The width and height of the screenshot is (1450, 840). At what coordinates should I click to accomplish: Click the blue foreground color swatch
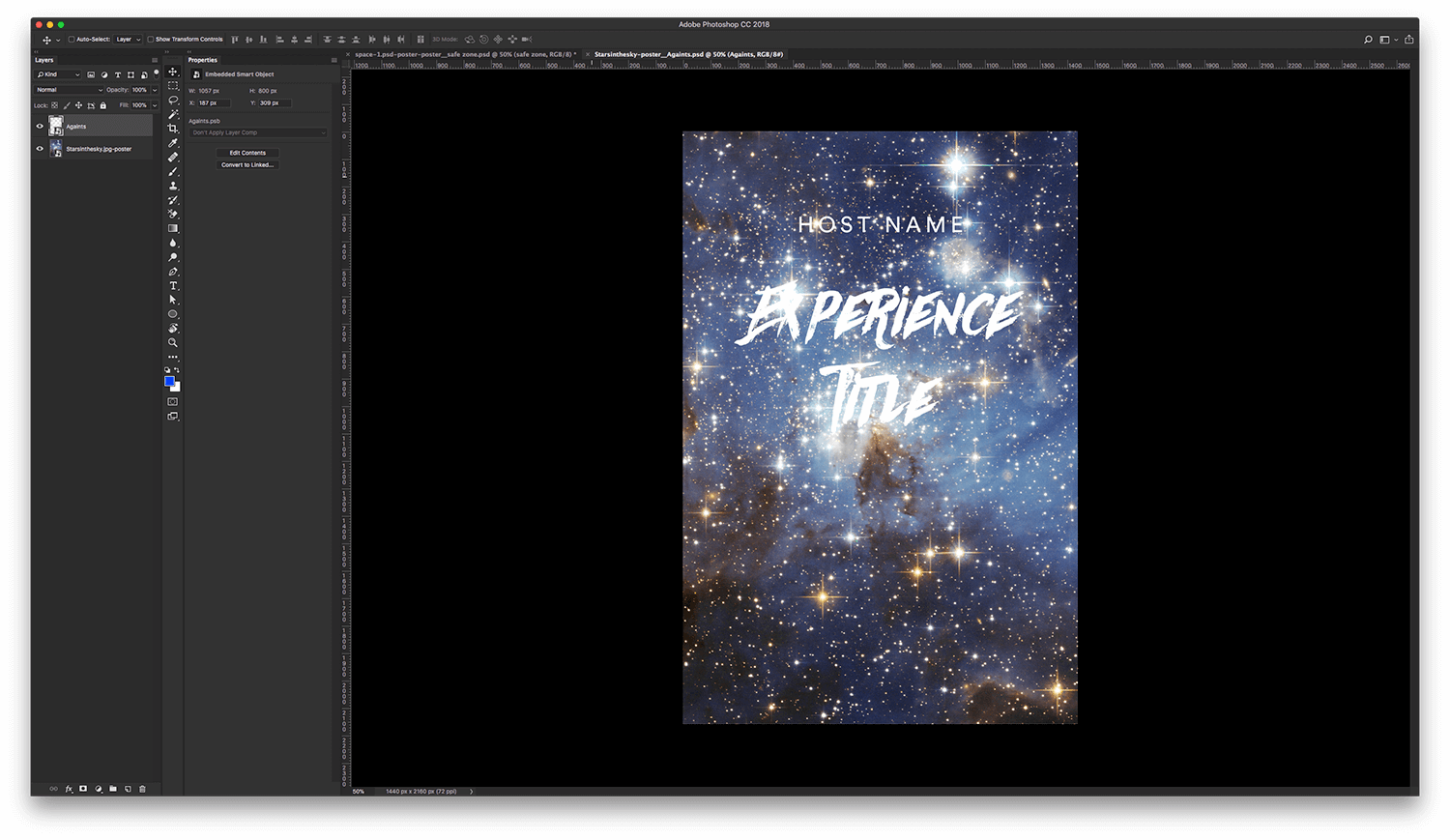[x=169, y=381]
